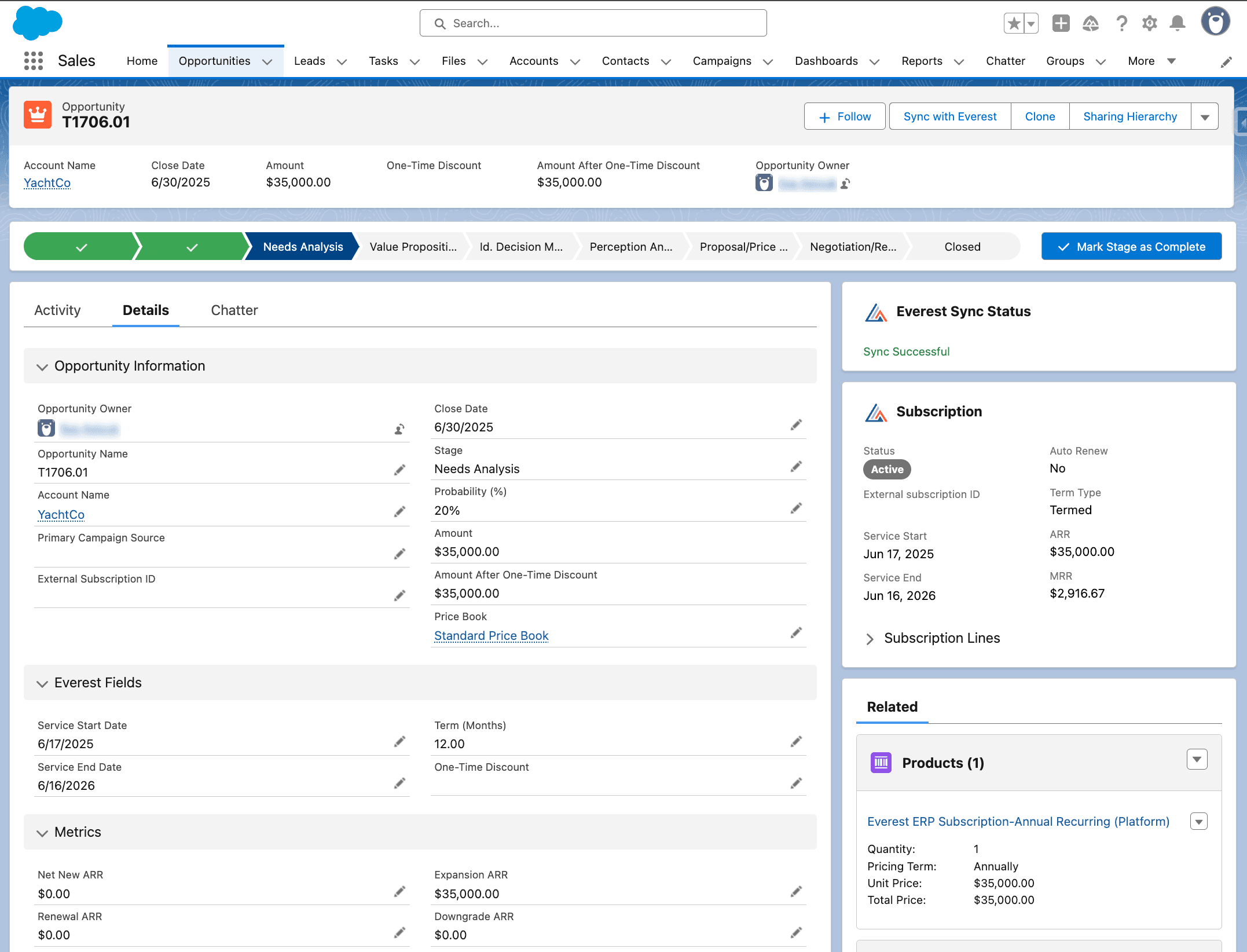Open the Leads tab dropdown chevron
The height and width of the screenshot is (952, 1247).
[342, 62]
